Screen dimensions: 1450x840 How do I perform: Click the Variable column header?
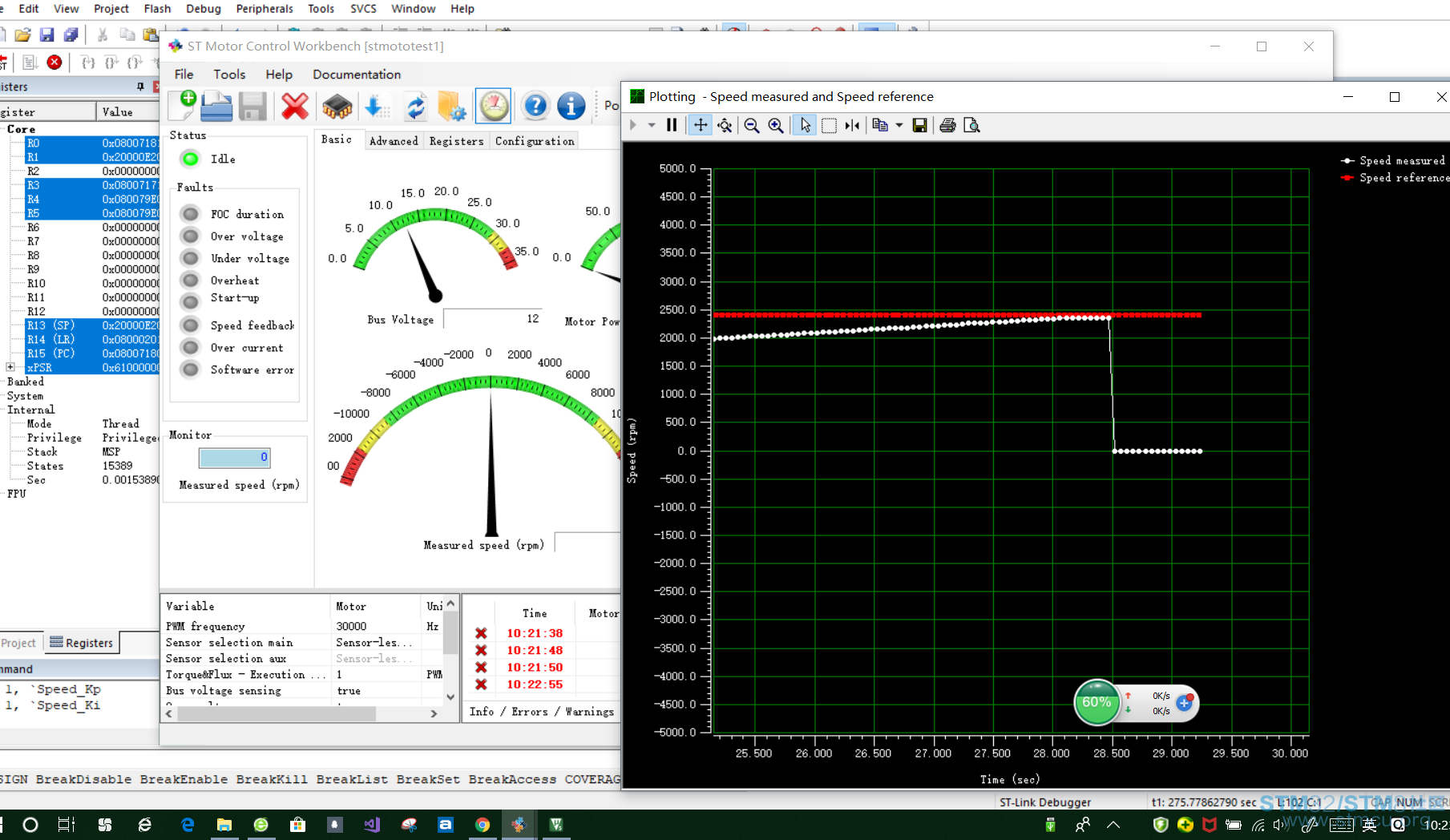pos(246,607)
